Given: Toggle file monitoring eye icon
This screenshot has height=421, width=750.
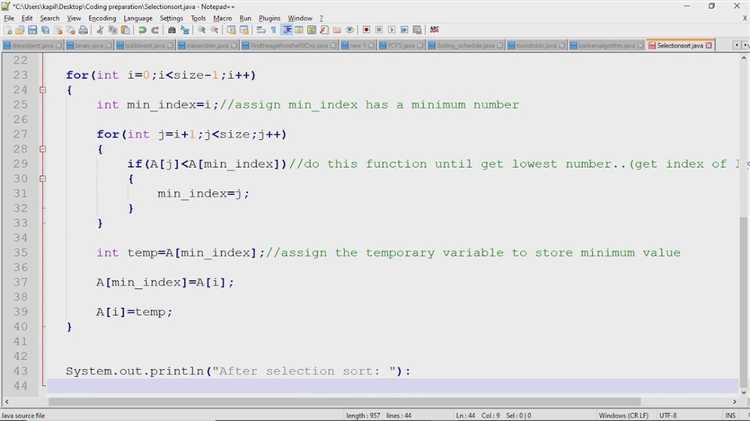Looking at the screenshot, I should 350,30.
